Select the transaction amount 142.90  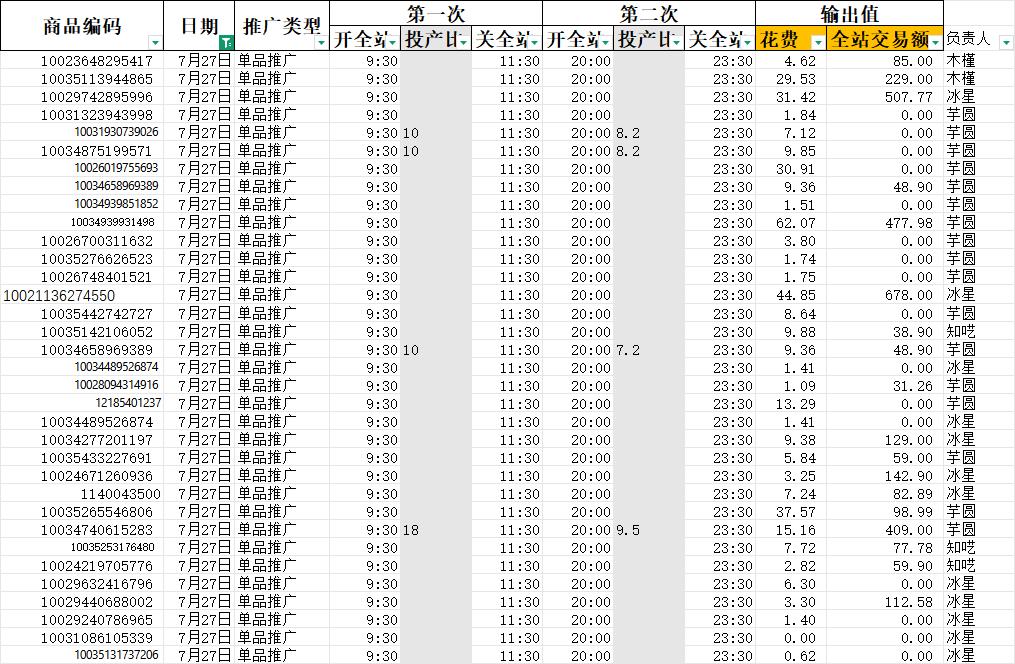click(909, 476)
